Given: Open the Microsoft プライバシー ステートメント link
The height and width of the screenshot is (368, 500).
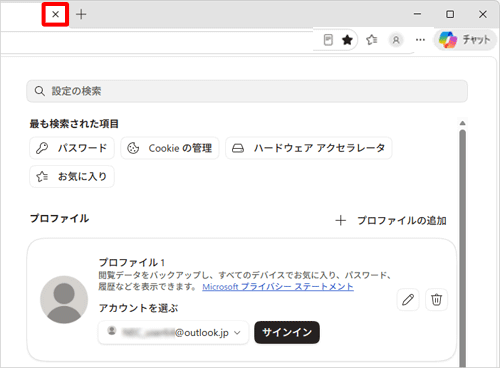Looking at the screenshot, I should pos(278,287).
